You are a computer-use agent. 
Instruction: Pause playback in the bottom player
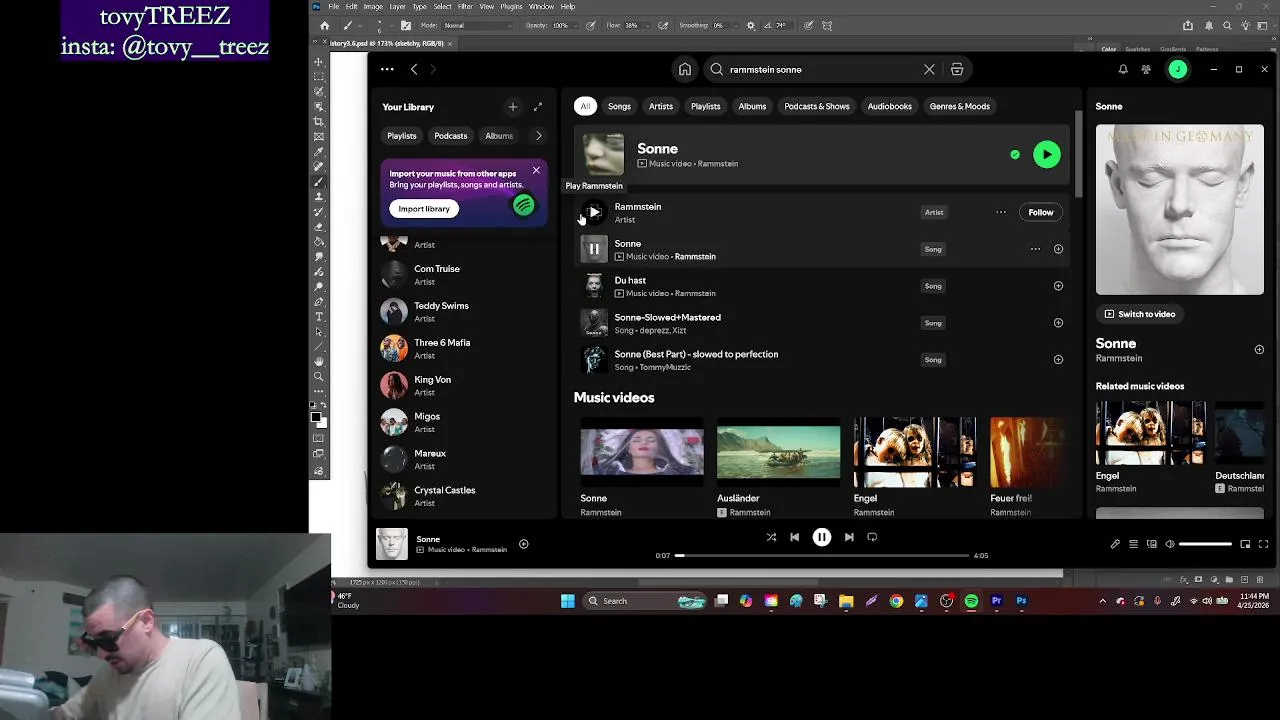[821, 537]
